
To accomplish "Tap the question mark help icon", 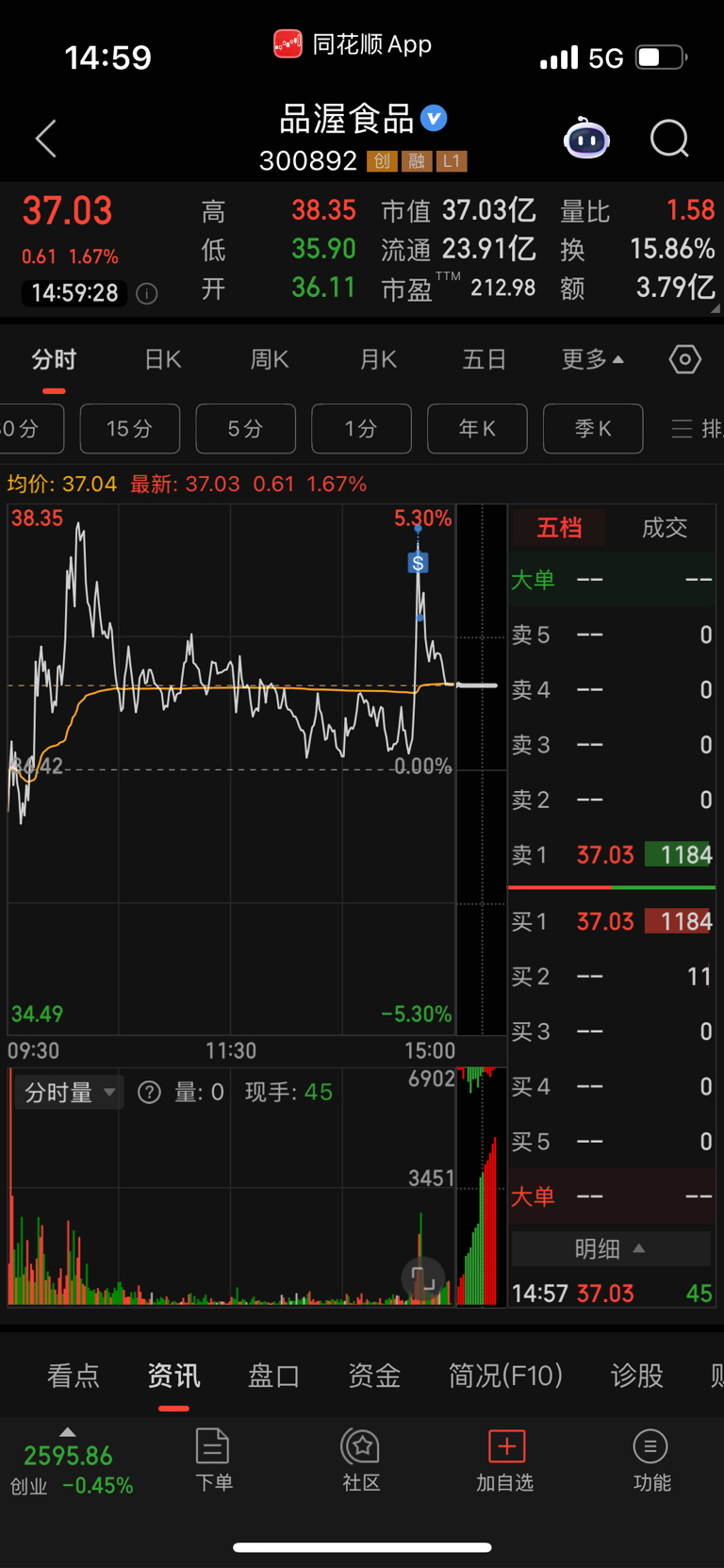I will 149,1092.
